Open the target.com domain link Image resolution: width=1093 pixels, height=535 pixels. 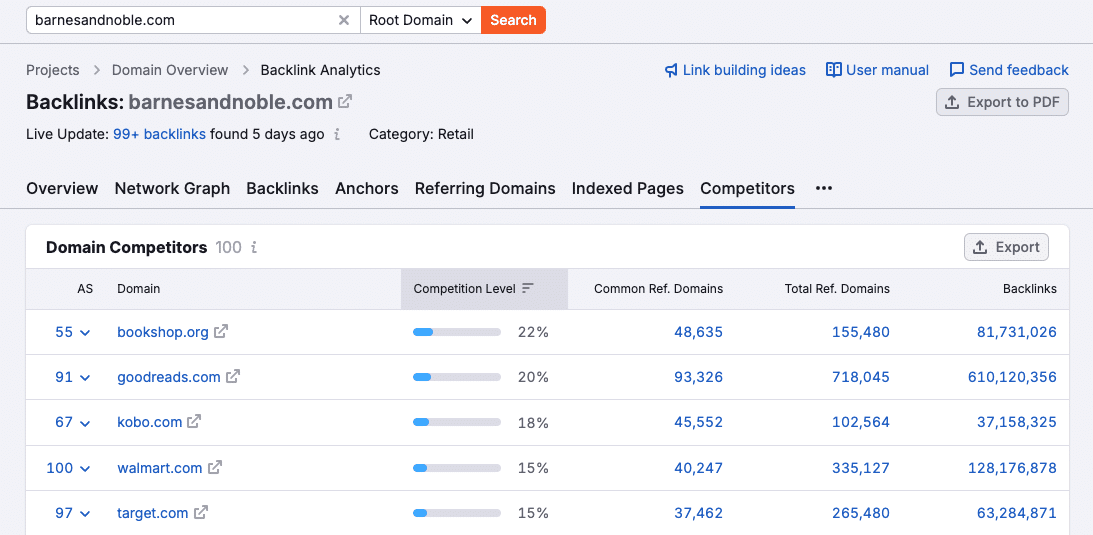153,513
